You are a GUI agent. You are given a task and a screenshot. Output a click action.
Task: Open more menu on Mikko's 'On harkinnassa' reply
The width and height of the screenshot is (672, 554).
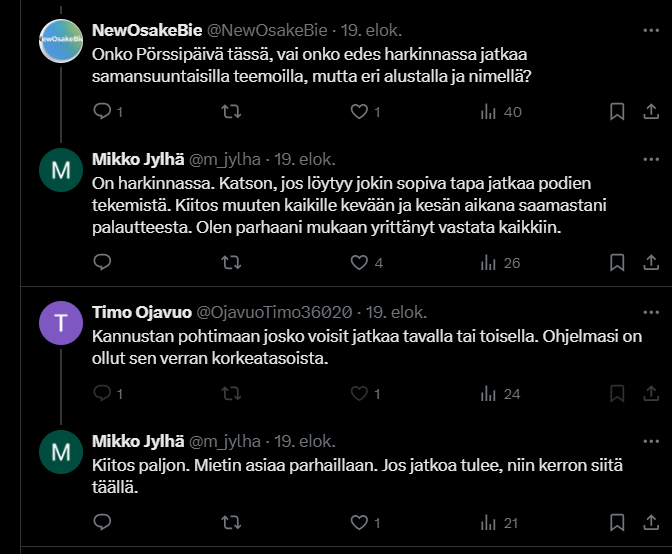point(651,159)
